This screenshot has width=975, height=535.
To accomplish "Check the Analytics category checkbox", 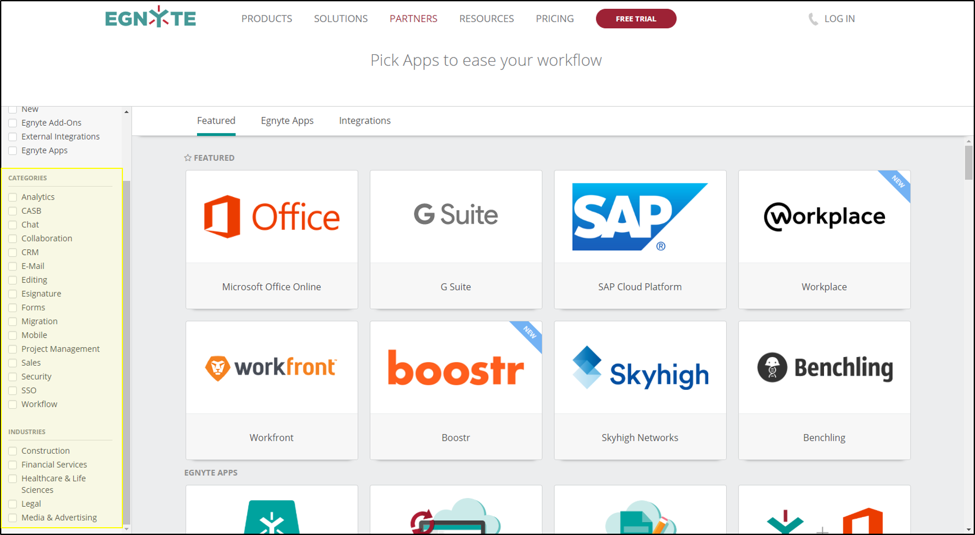I will coord(13,198).
